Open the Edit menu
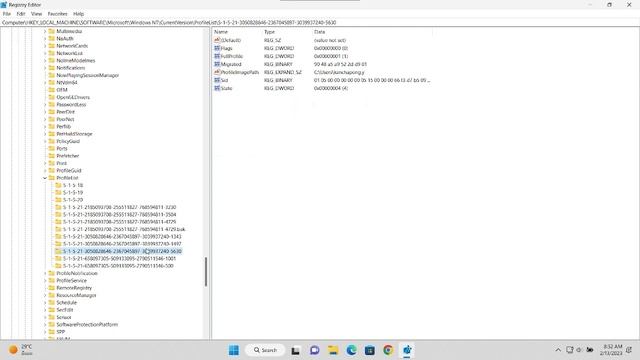This screenshot has height=360, width=640. [x=21, y=14]
